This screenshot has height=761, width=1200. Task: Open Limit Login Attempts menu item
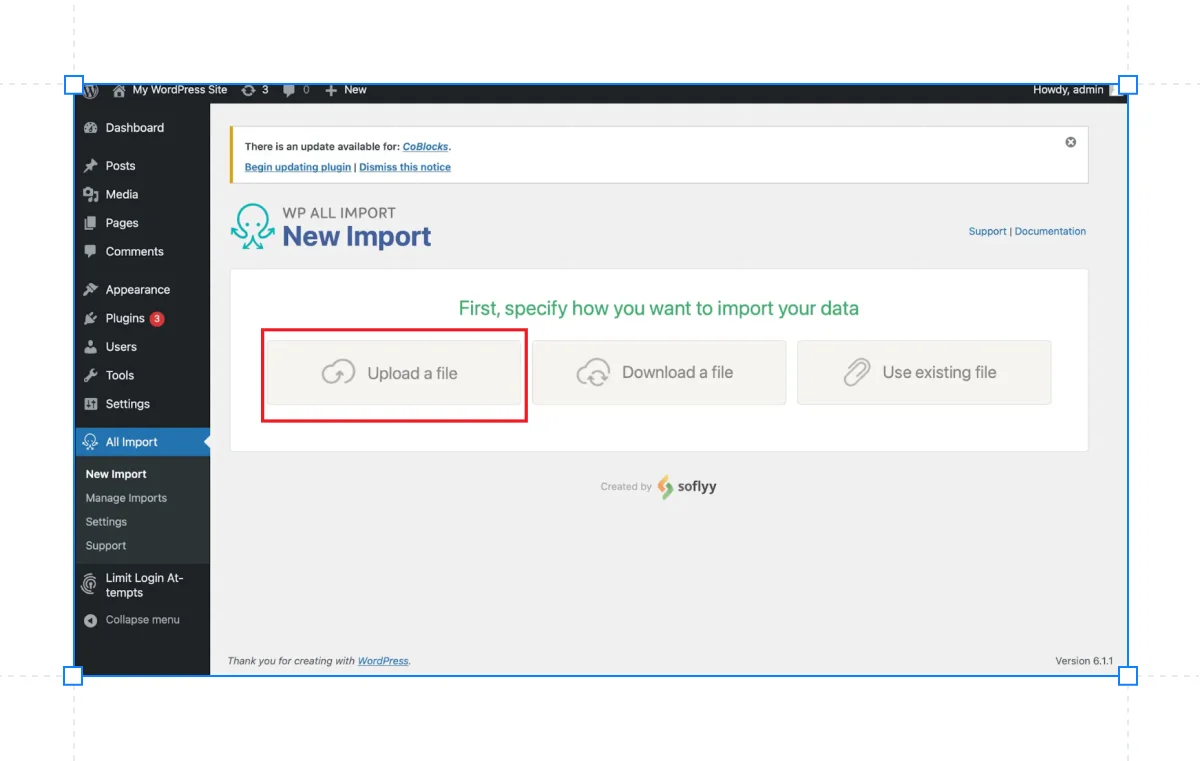coord(144,585)
